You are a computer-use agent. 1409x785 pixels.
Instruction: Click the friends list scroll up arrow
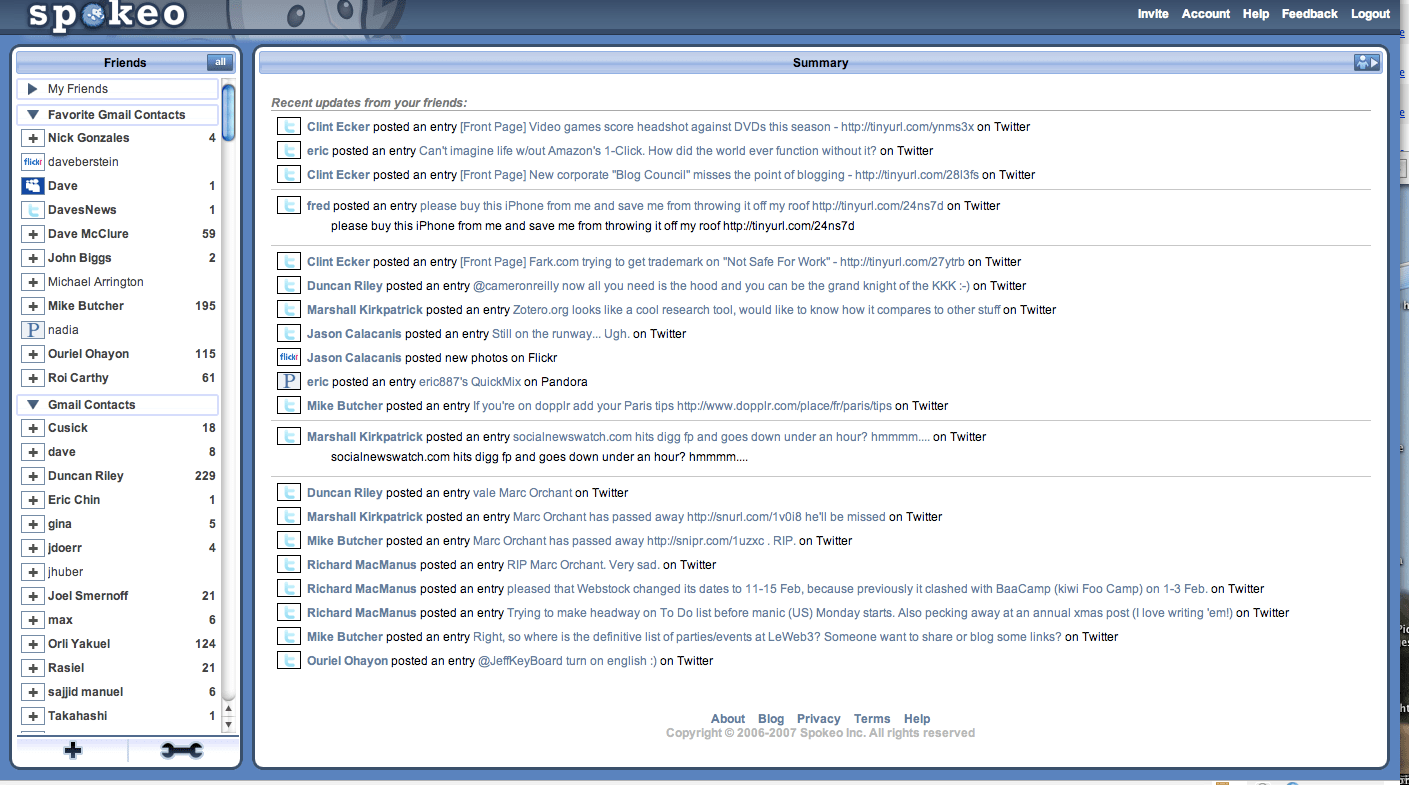228,708
